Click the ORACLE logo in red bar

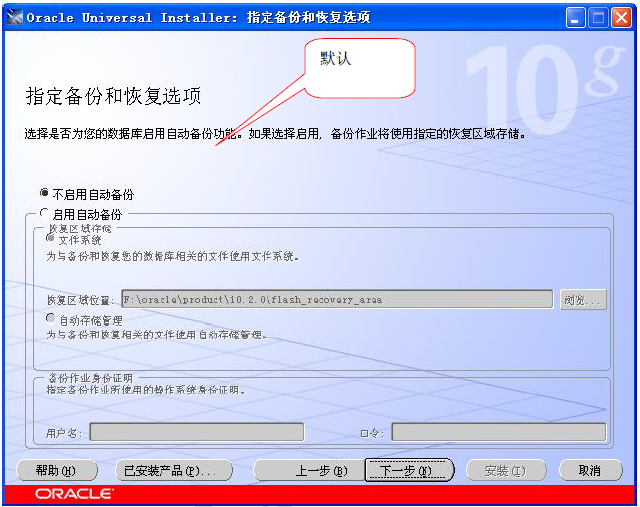coord(74,494)
